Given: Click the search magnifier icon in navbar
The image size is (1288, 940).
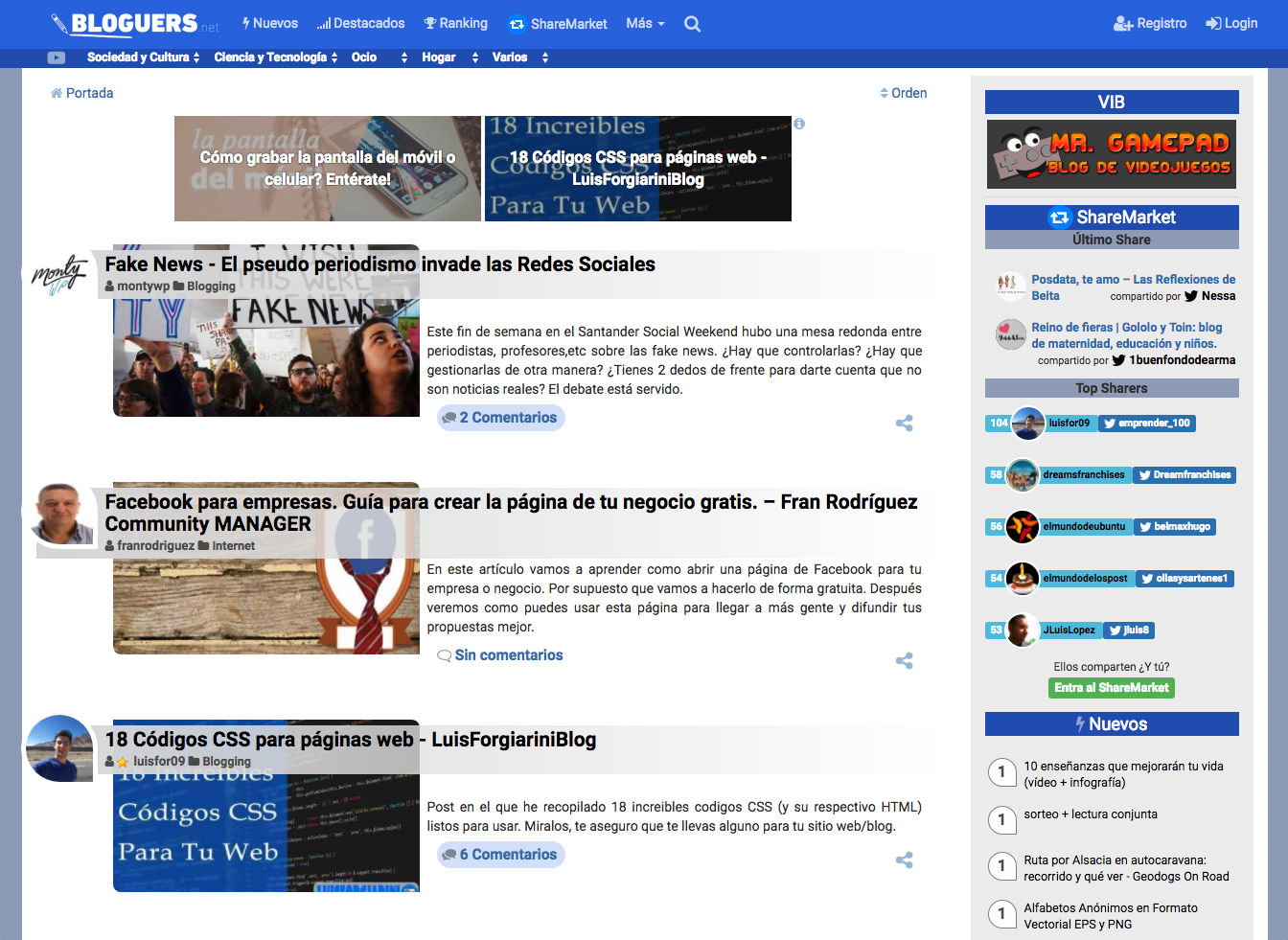Looking at the screenshot, I should [x=692, y=24].
